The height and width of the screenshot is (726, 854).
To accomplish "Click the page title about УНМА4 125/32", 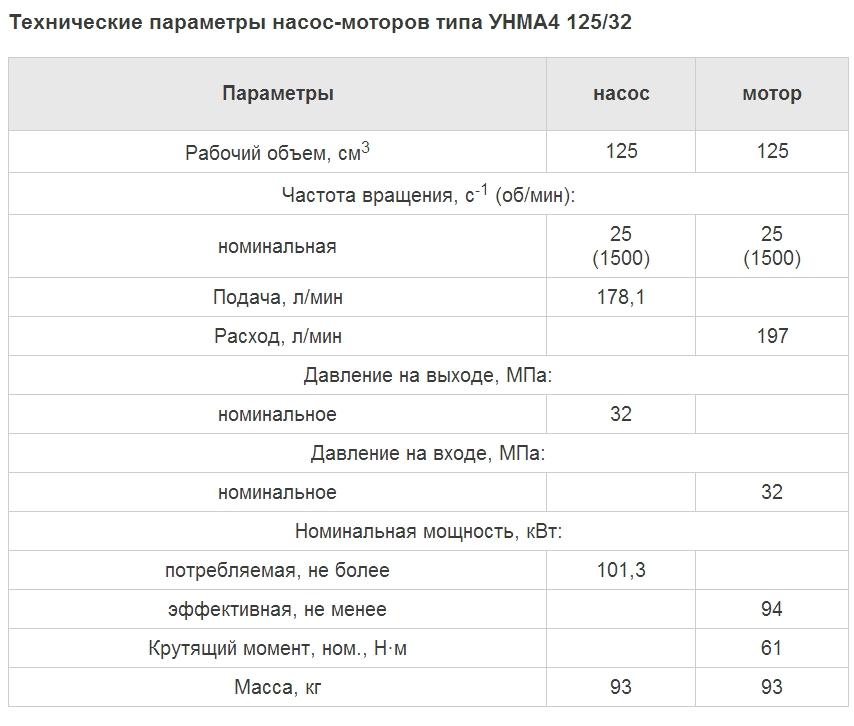I will pyautogui.click(x=320, y=22).
